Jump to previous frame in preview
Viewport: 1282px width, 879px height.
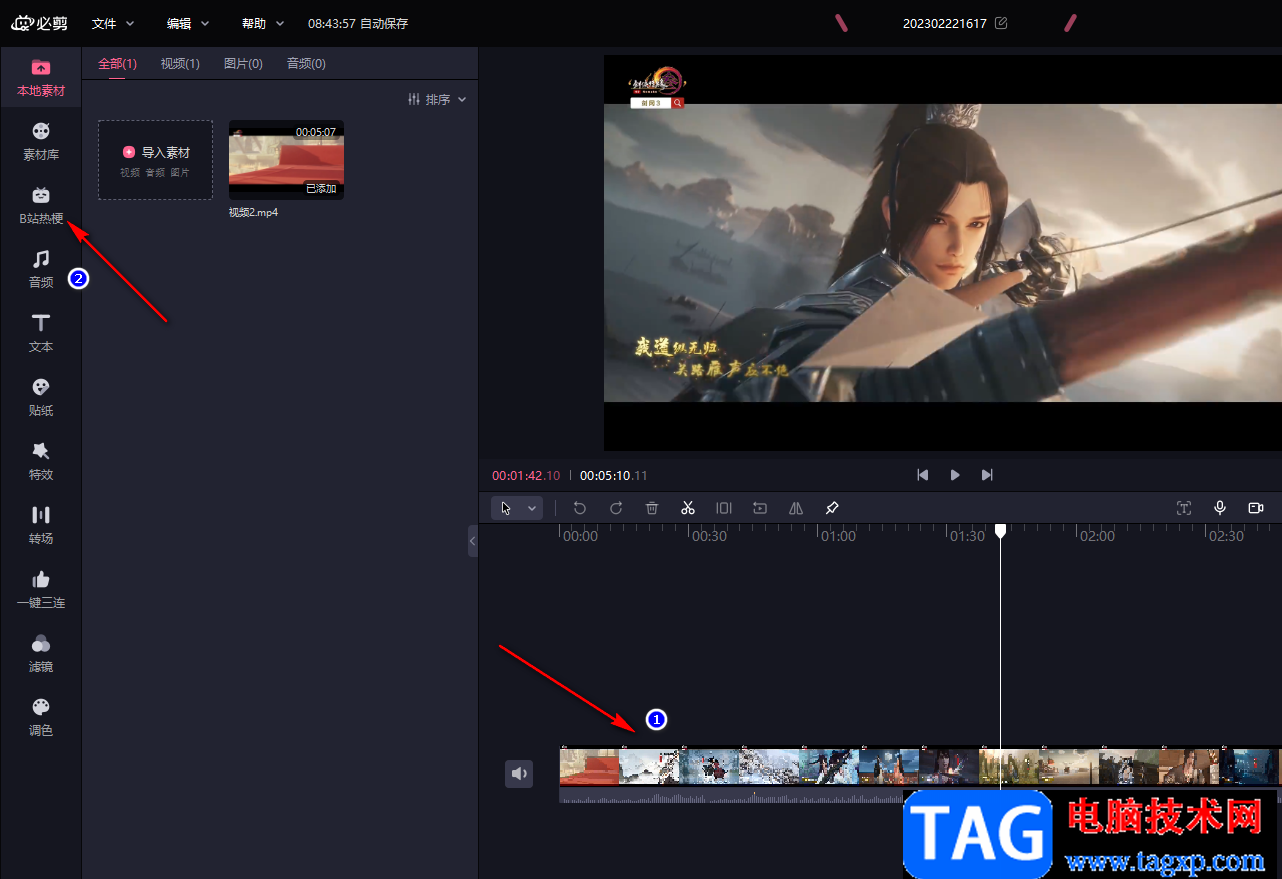[x=923, y=475]
